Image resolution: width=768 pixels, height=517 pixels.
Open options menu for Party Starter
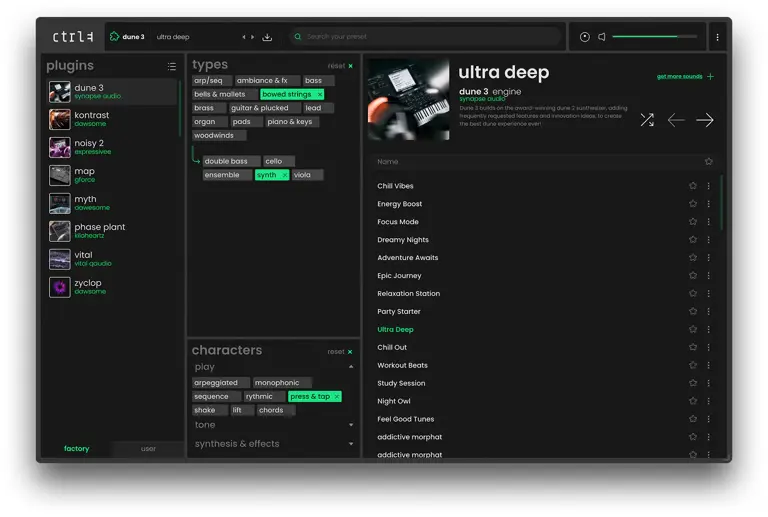(708, 311)
